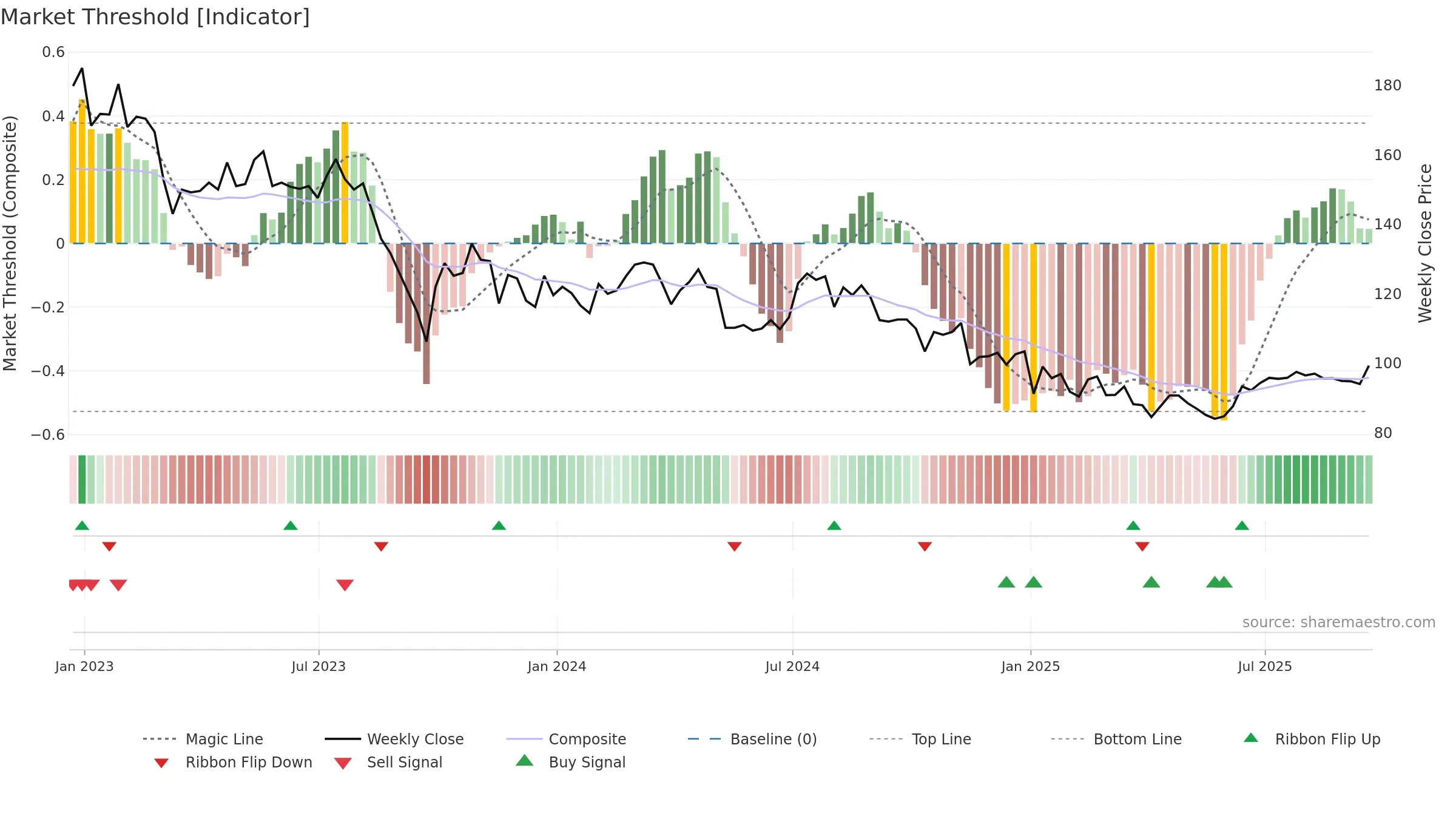Click the source: sharemaestro.com text
The image size is (1456, 819).
[1339, 622]
